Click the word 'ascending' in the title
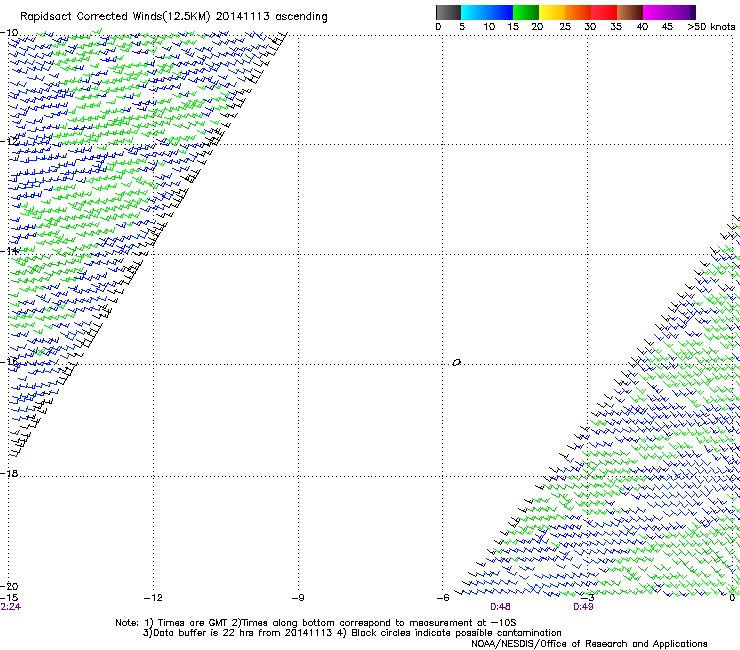The image size is (740, 650). 301,17
